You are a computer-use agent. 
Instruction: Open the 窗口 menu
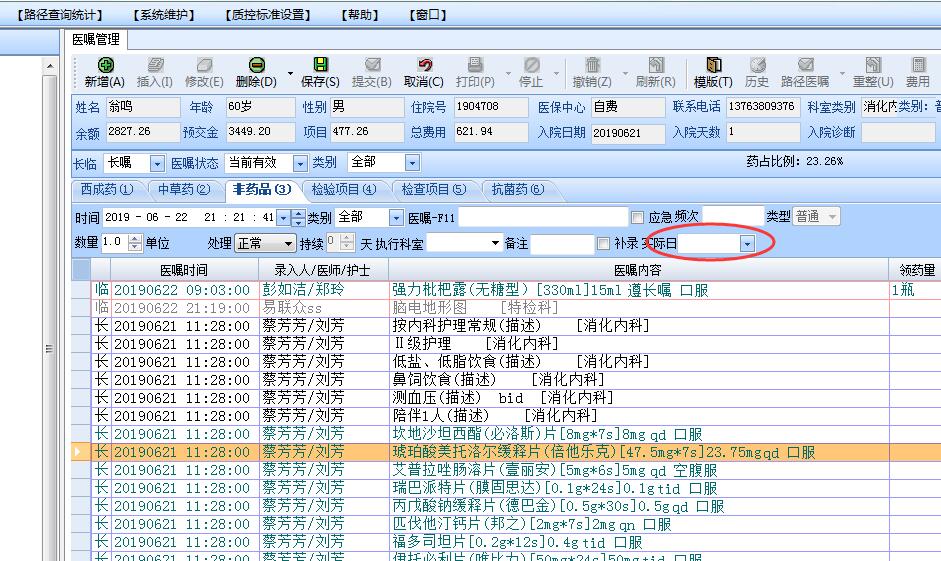428,14
